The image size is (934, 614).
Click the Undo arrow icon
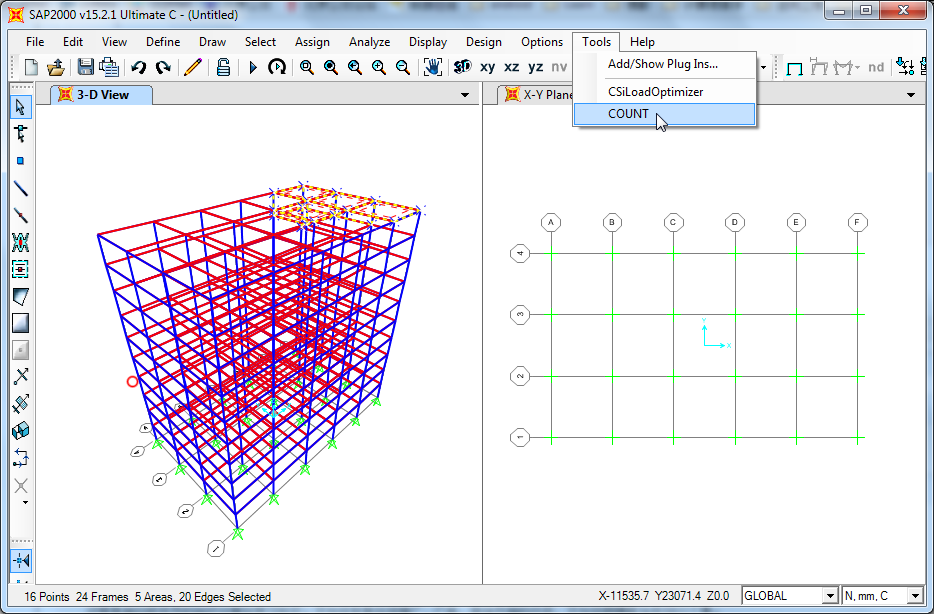click(138, 67)
